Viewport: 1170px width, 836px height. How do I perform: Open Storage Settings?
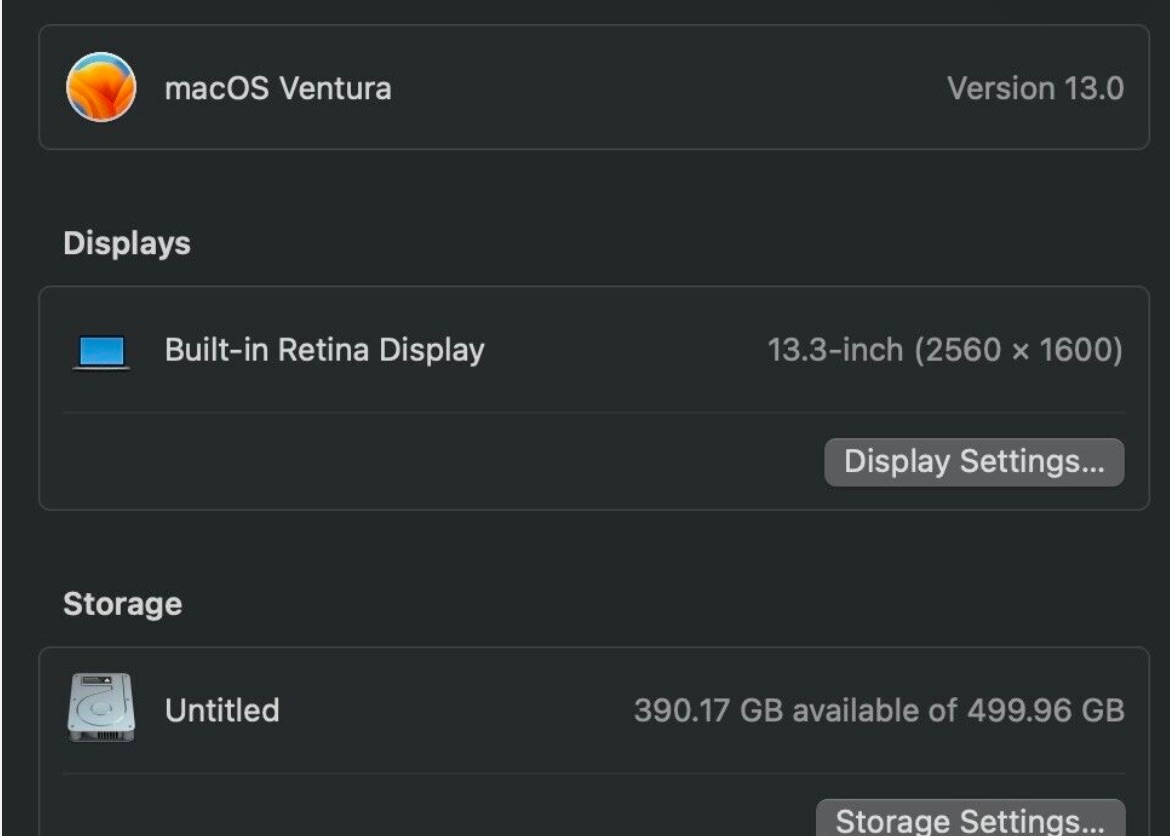(x=970, y=818)
